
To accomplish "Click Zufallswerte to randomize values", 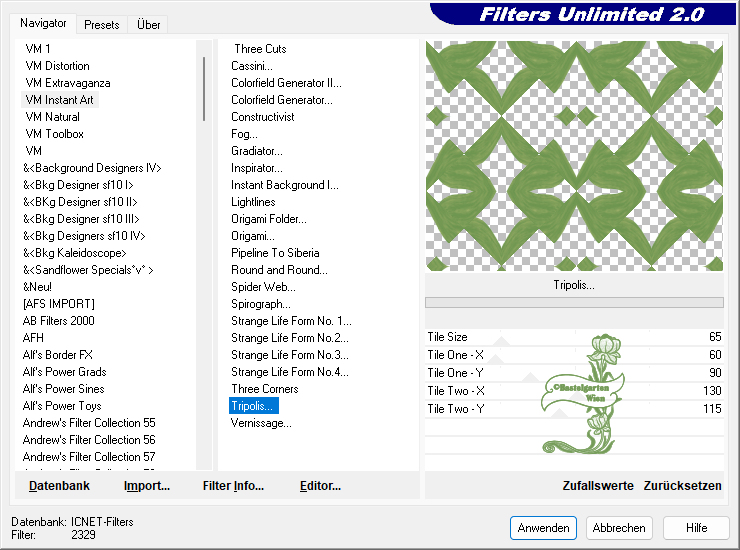I will 598,485.
